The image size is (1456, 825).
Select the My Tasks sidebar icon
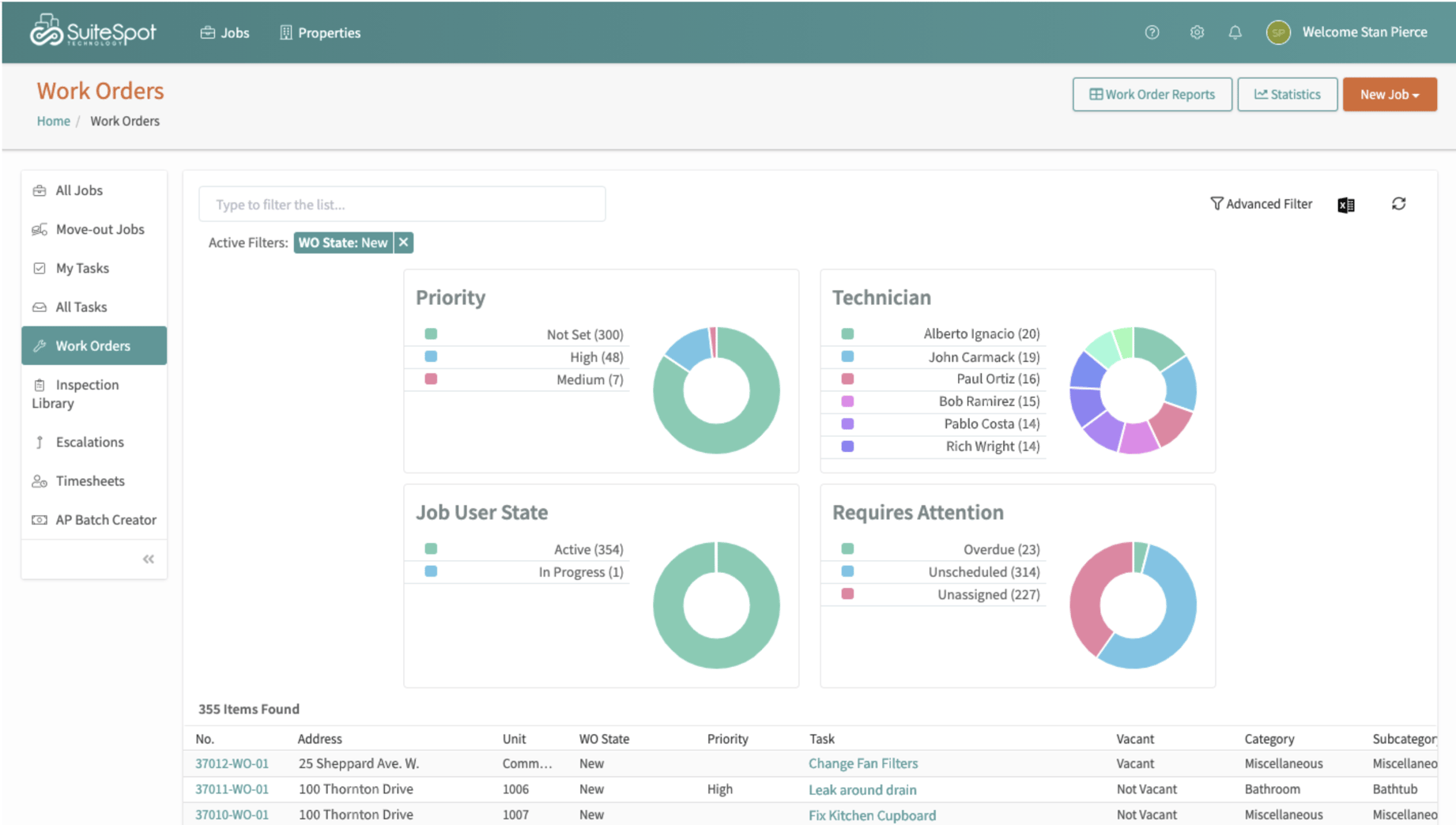[x=40, y=268]
